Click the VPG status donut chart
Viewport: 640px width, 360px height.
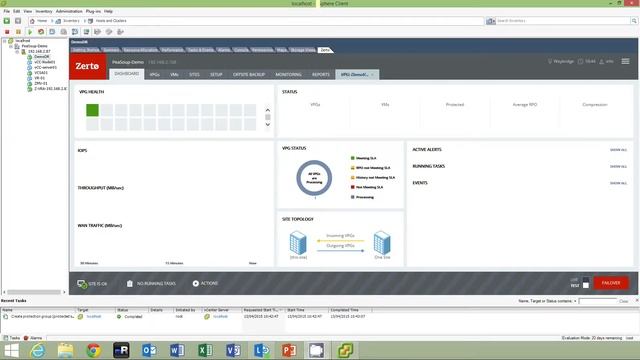pos(314,178)
